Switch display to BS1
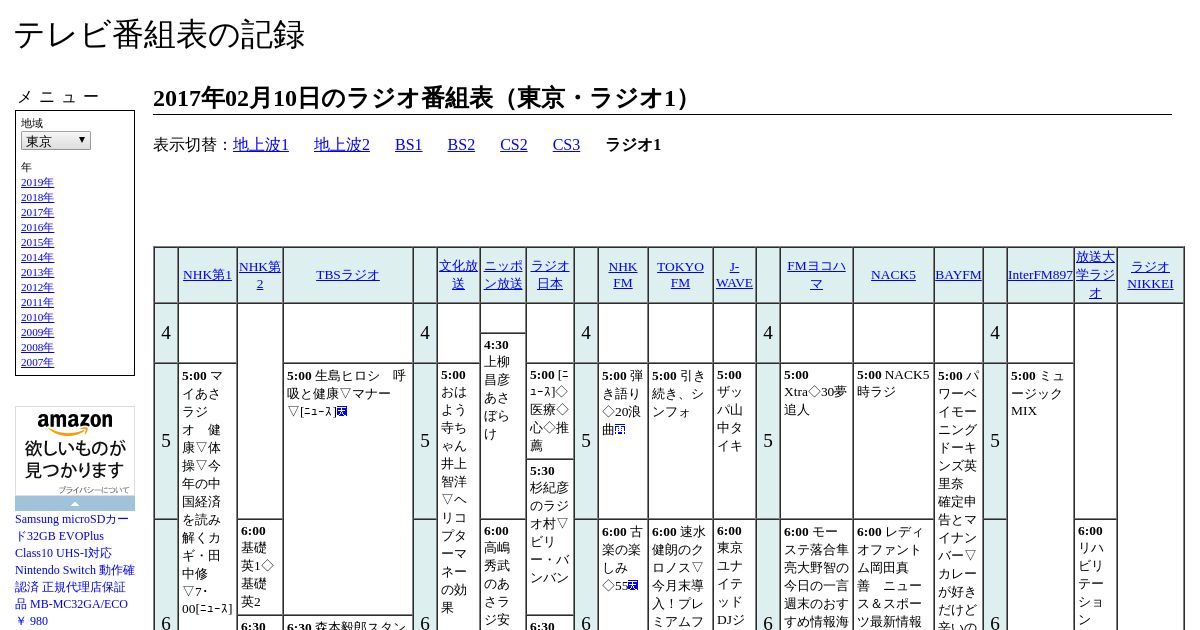1200x630 pixels. pos(409,145)
